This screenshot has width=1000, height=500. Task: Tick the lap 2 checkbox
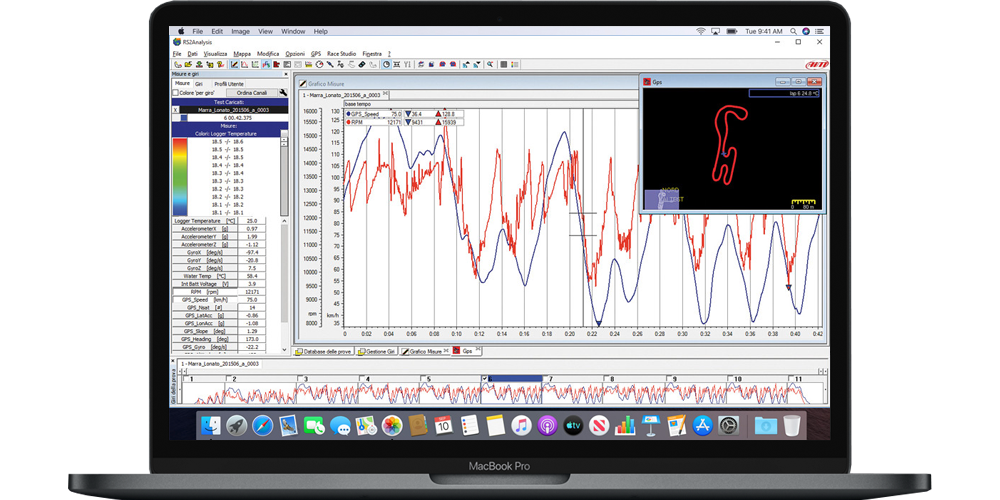point(228,378)
